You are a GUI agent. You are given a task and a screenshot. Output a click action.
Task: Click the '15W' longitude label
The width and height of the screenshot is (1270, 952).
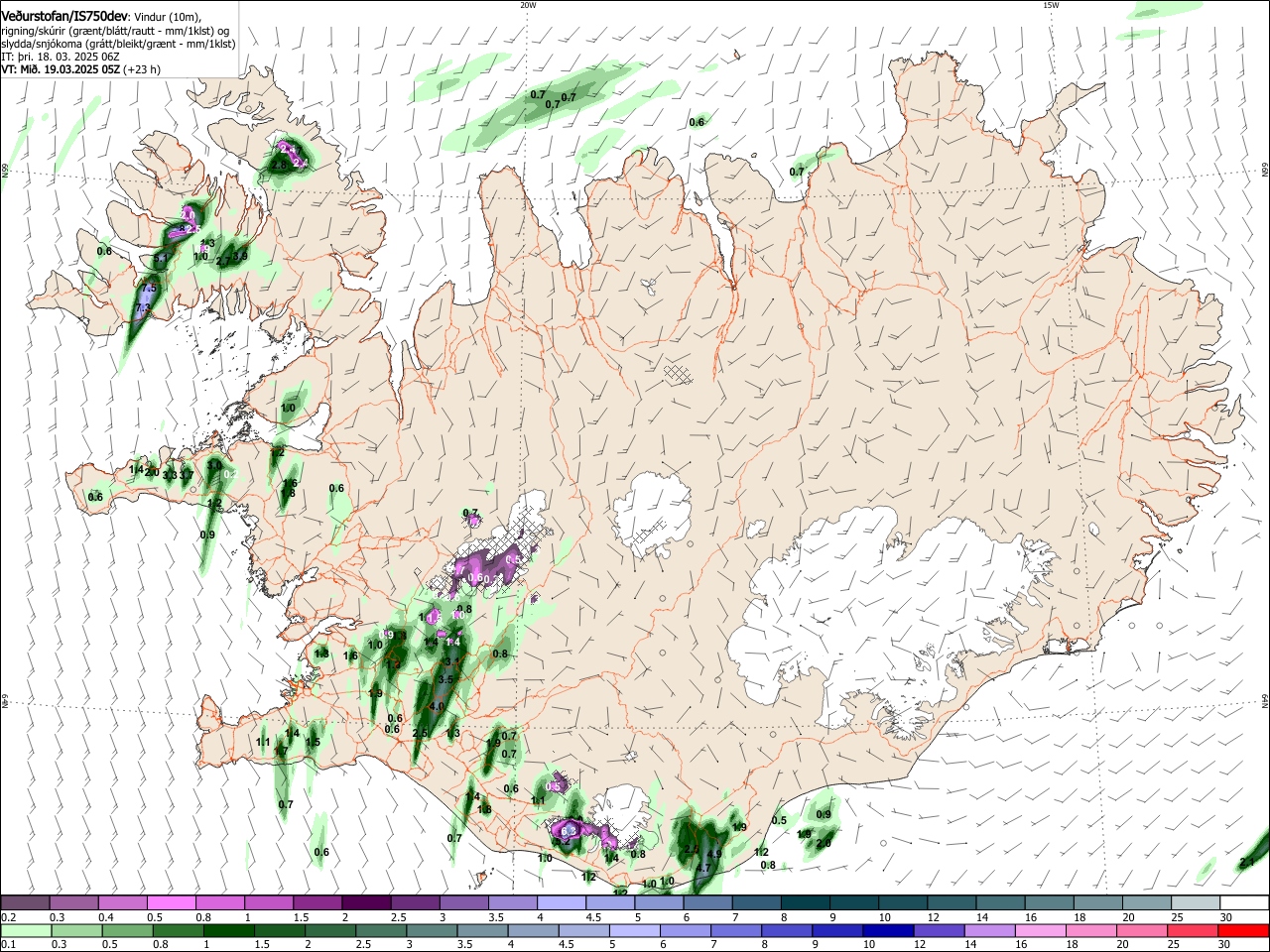pos(1051,5)
